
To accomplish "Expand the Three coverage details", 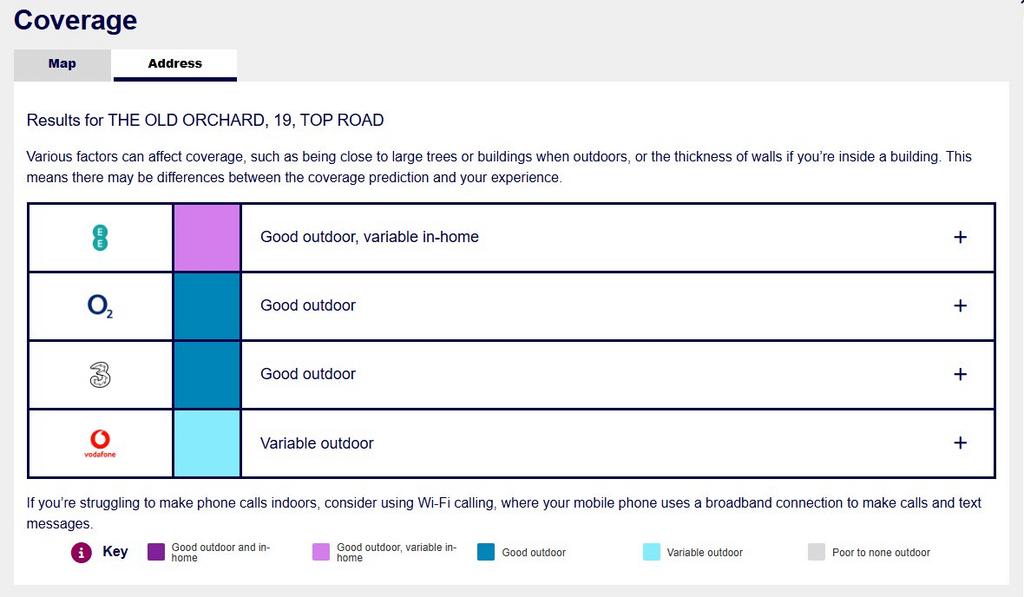I will [x=960, y=374].
